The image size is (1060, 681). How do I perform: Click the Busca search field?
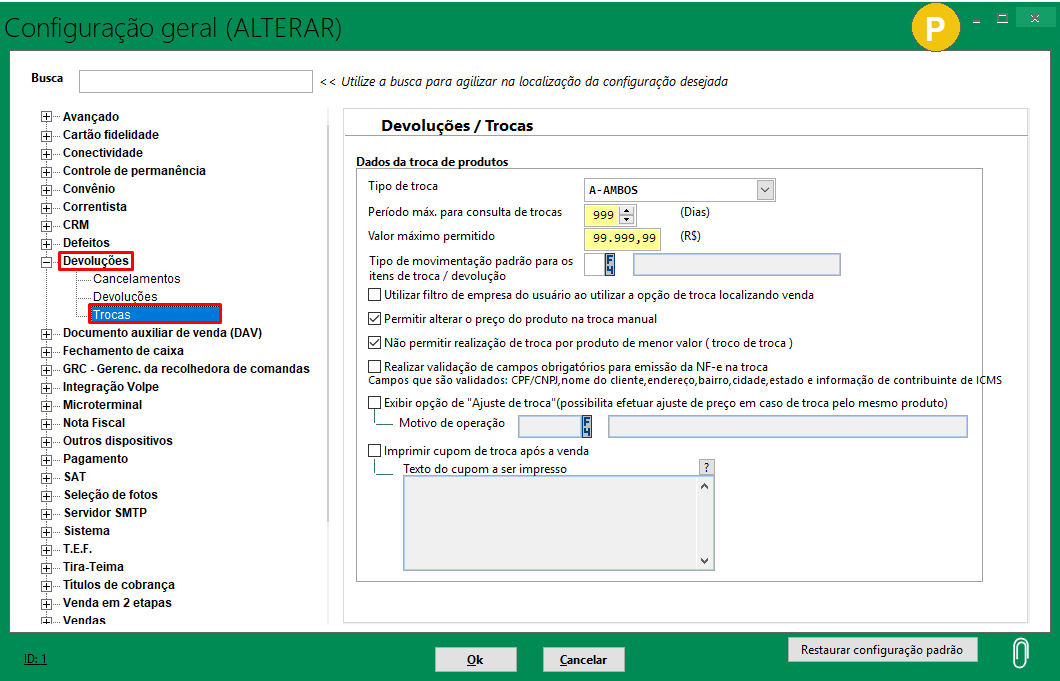click(x=196, y=81)
